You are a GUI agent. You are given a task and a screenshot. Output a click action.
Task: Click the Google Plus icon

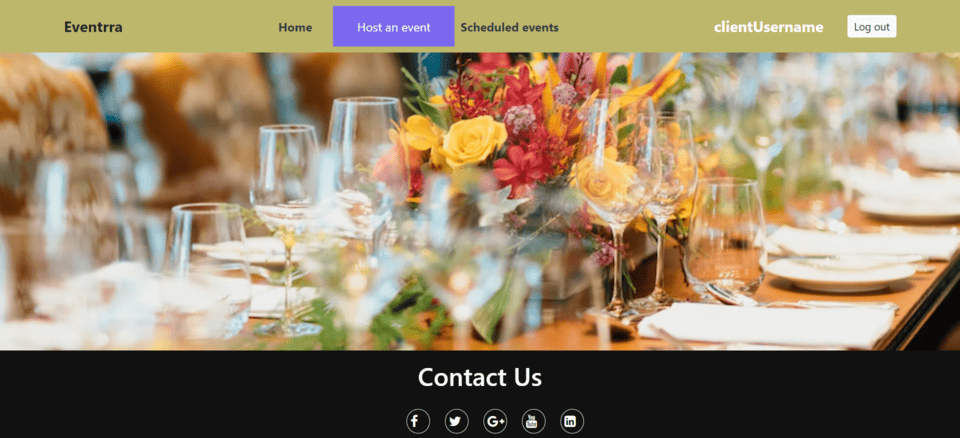tap(495, 421)
